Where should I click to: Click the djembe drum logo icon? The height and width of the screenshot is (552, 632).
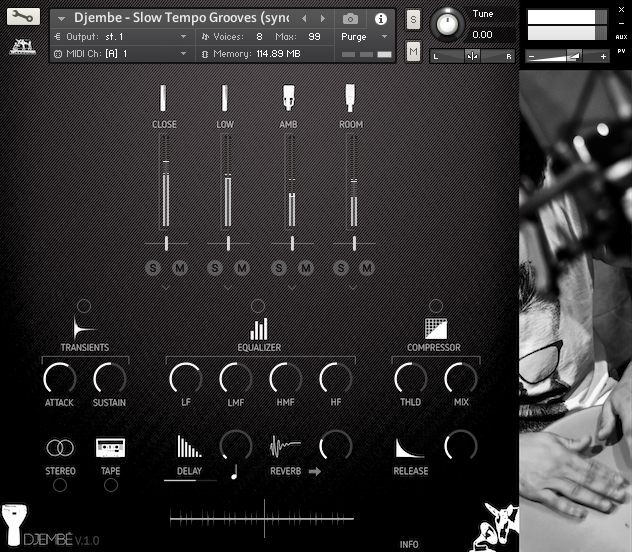tap(14, 523)
